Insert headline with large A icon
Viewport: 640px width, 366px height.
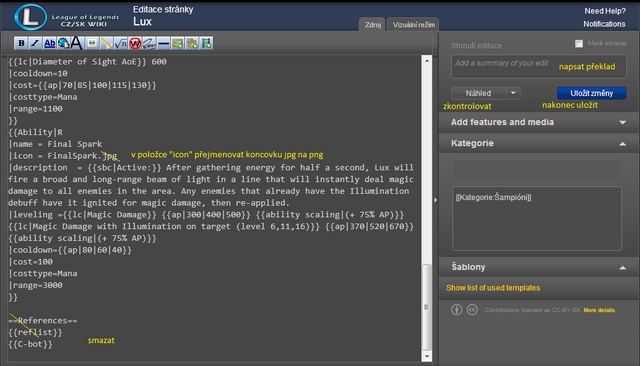click(x=77, y=43)
